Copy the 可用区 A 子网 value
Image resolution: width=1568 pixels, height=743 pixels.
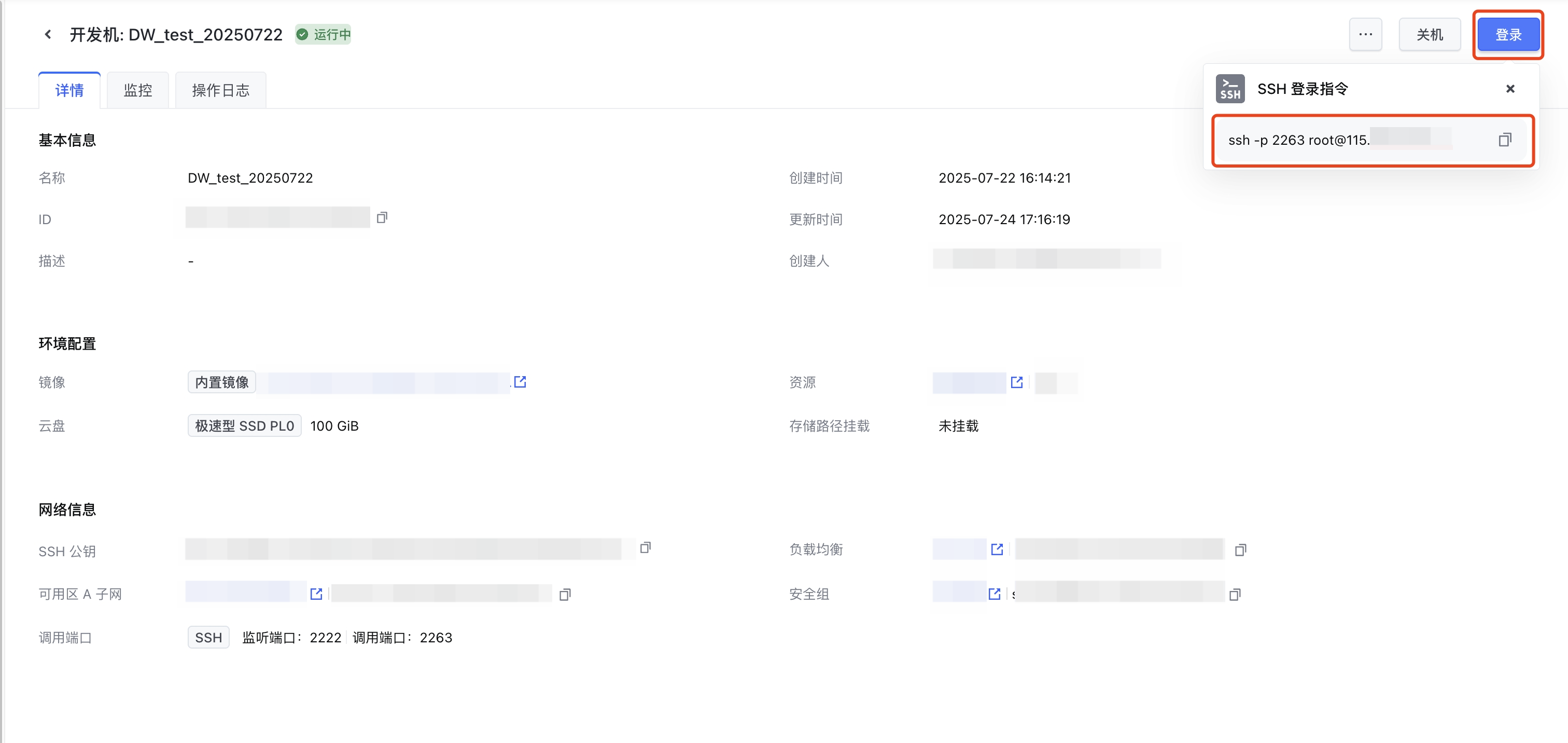[x=565, y=595]
